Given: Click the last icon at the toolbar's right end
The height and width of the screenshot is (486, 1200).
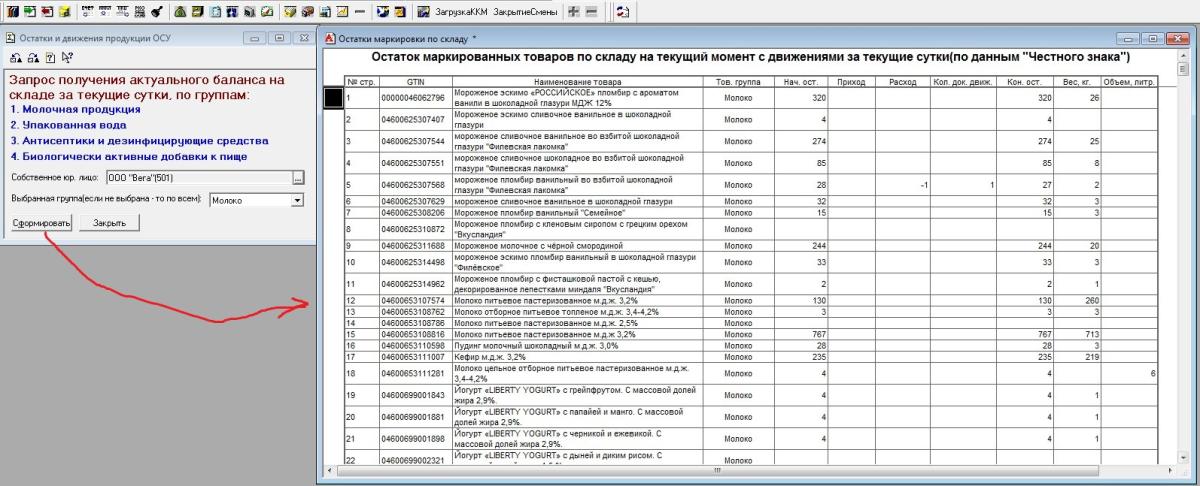Looking at the screenshot, I should (x=622, y=11).
